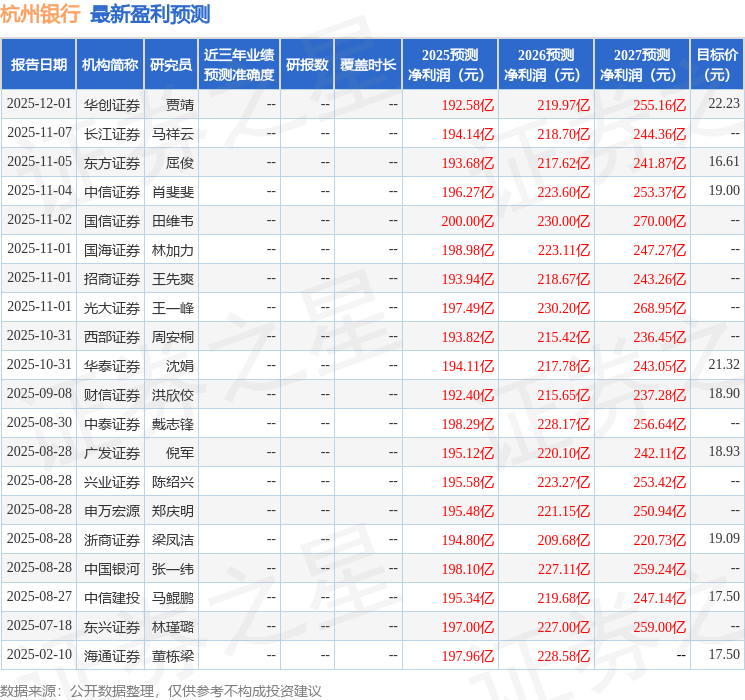
Task: Select the 2027预测净利润 column header
Action: (642, 65)
